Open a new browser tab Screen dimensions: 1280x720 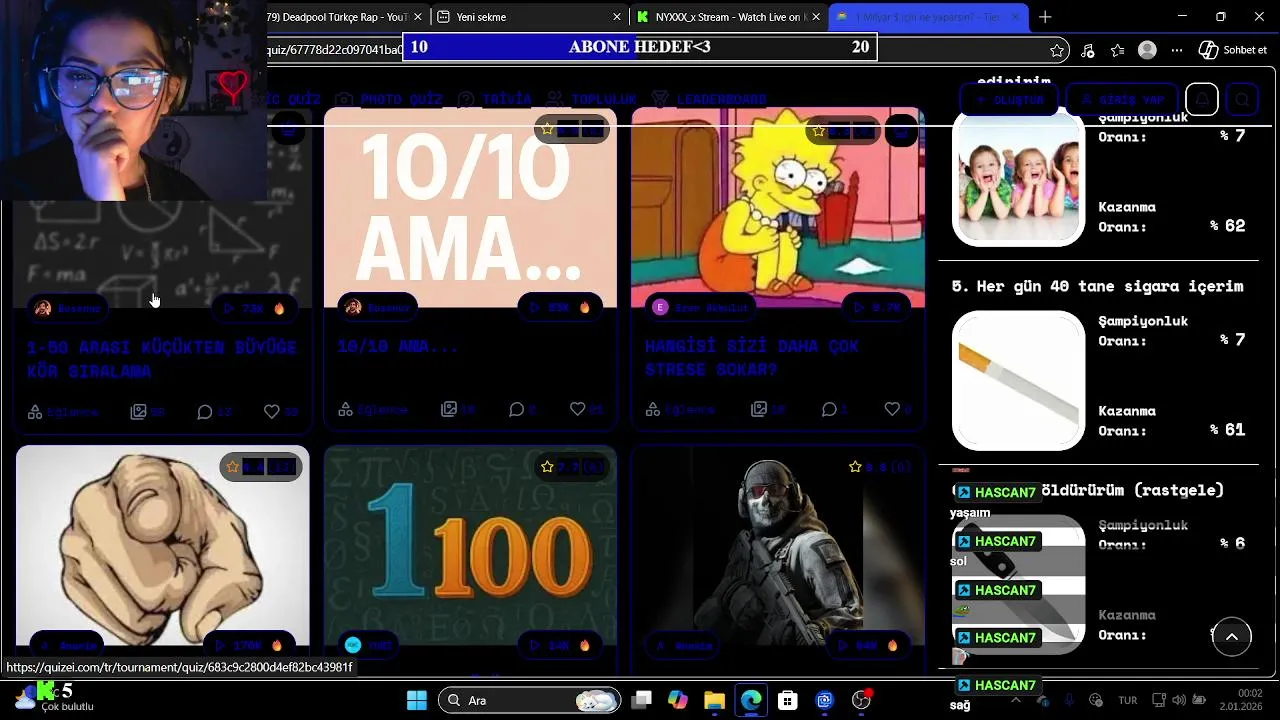point(1045,17)
